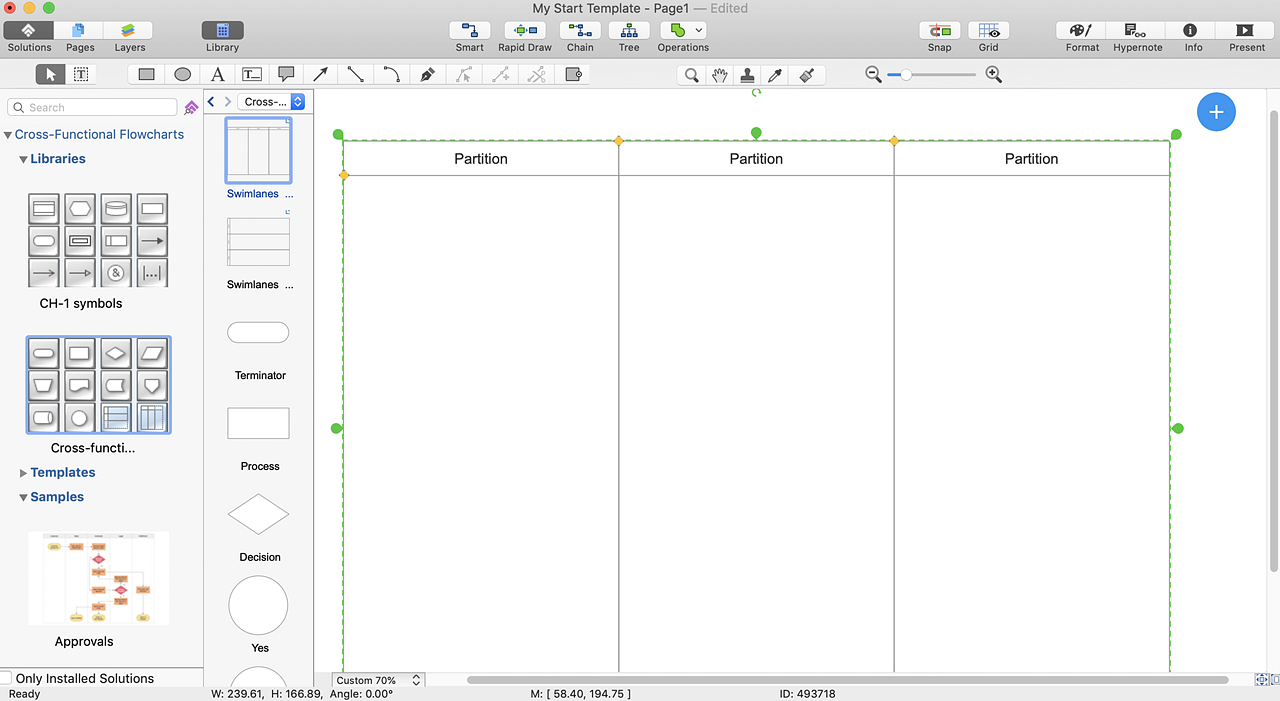Screen dimensions: 1280x701
Task: Pick the Pen tool in the toolbar
Action: (427, 74)
